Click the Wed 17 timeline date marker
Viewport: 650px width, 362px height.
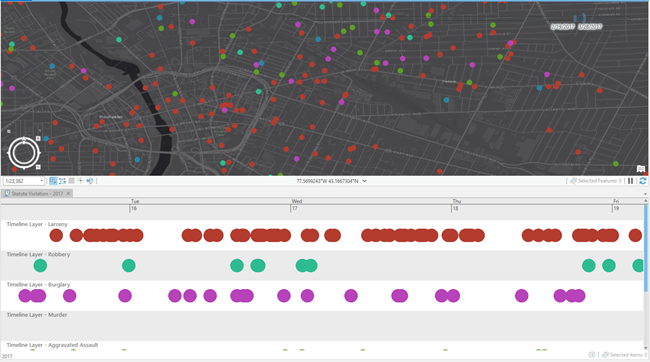coord(296,205)
